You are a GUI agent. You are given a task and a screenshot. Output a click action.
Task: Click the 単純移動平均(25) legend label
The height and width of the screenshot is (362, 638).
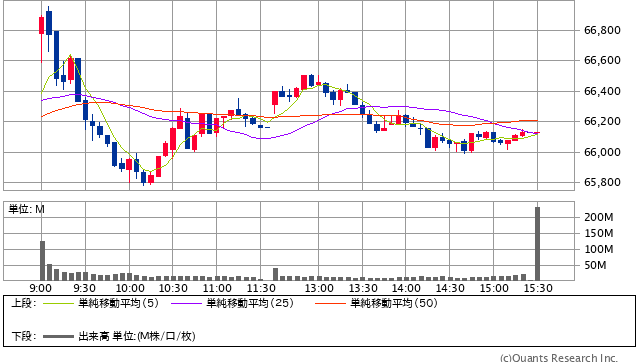point(250,303)
